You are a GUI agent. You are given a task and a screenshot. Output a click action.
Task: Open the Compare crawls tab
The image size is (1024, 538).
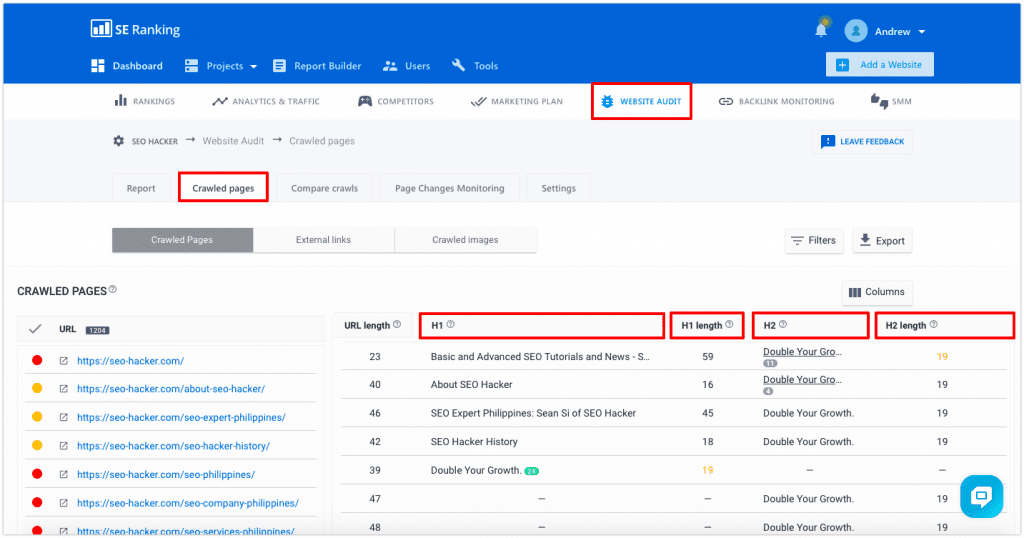coord(325,188)
